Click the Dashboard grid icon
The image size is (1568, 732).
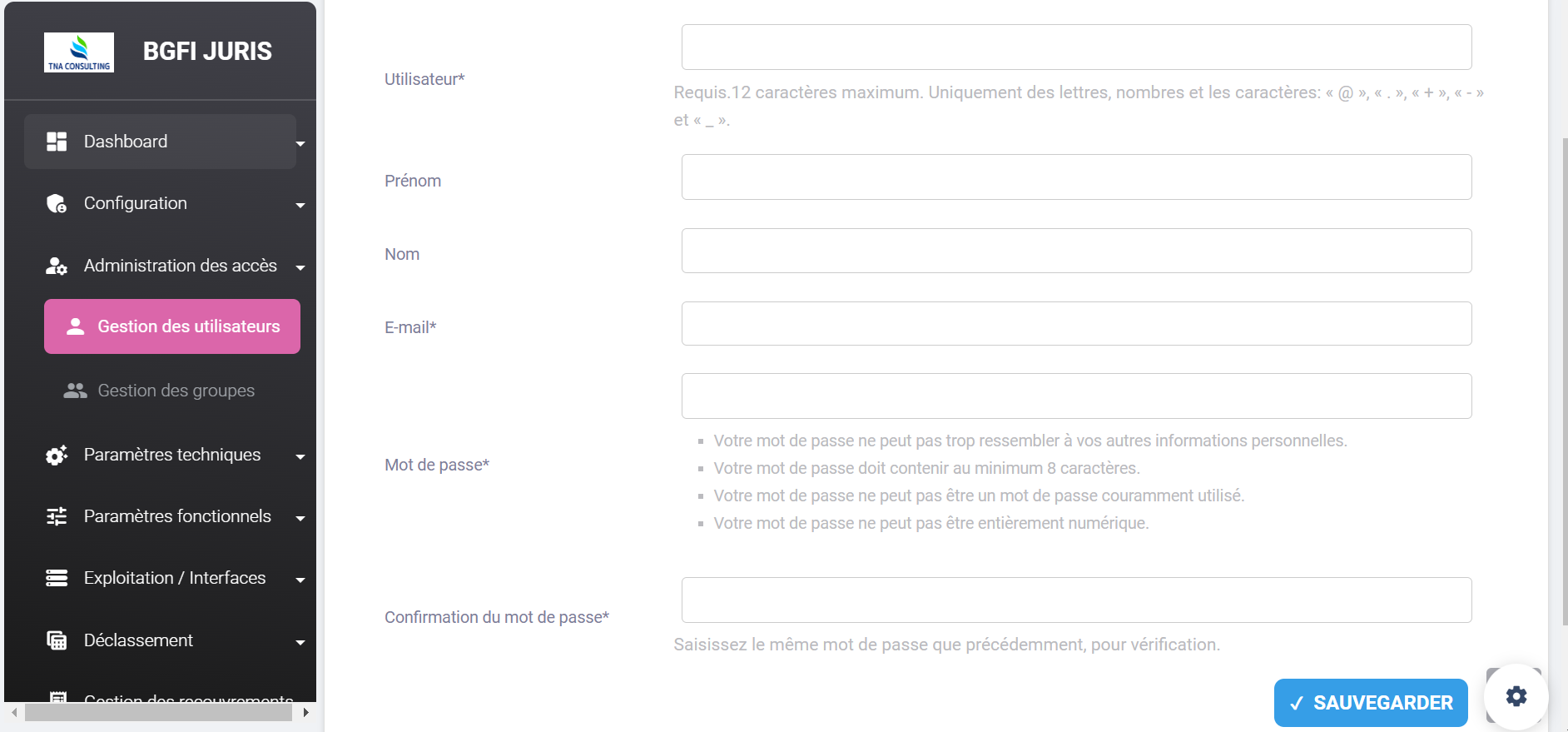point(57,142)
